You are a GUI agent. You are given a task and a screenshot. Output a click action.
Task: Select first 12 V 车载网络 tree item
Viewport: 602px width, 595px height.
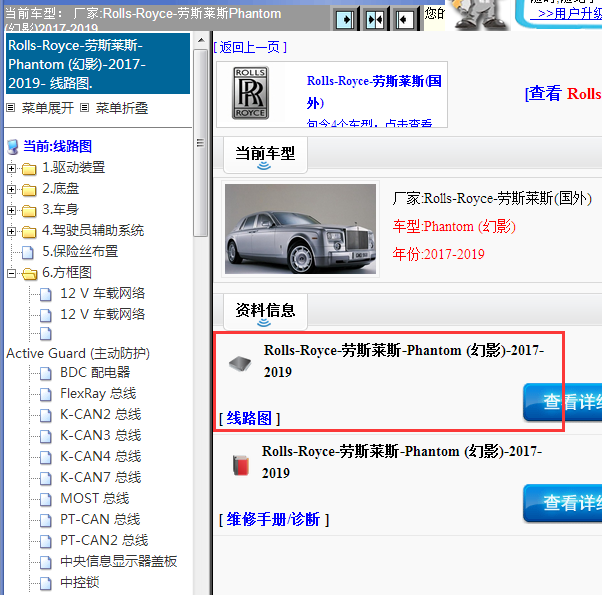click(103, 293)
